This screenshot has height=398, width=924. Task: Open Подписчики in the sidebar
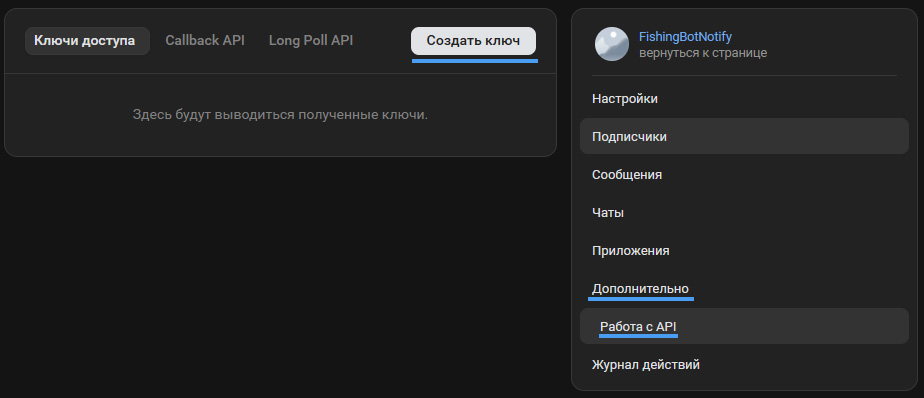point(744,136)
